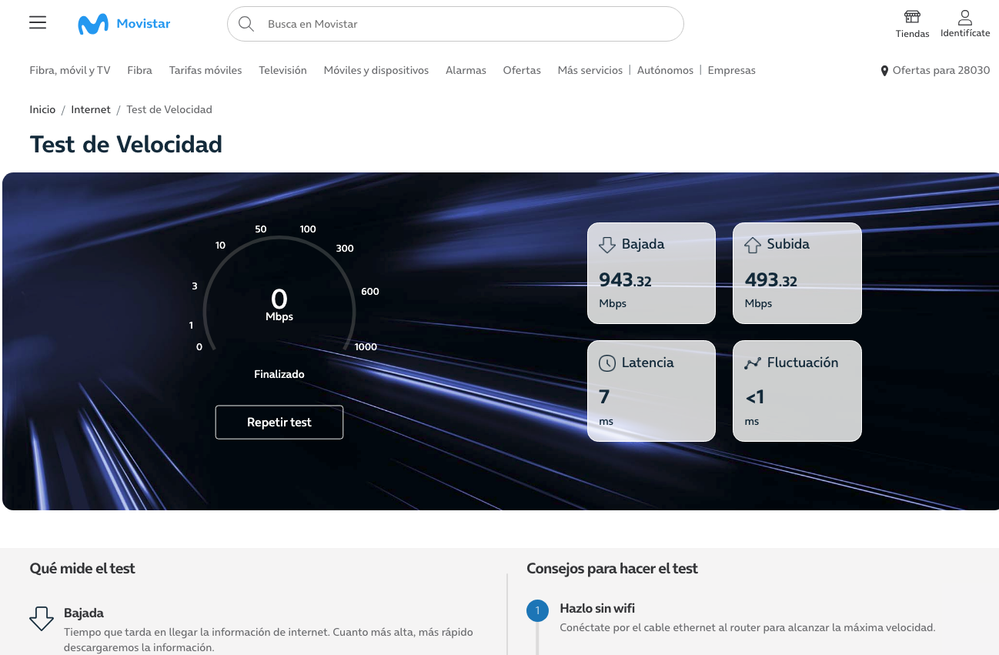This screenshot has height=655, width=999.
Task: Click the Subida upload arrow icon
Action: tap(753, 245)
